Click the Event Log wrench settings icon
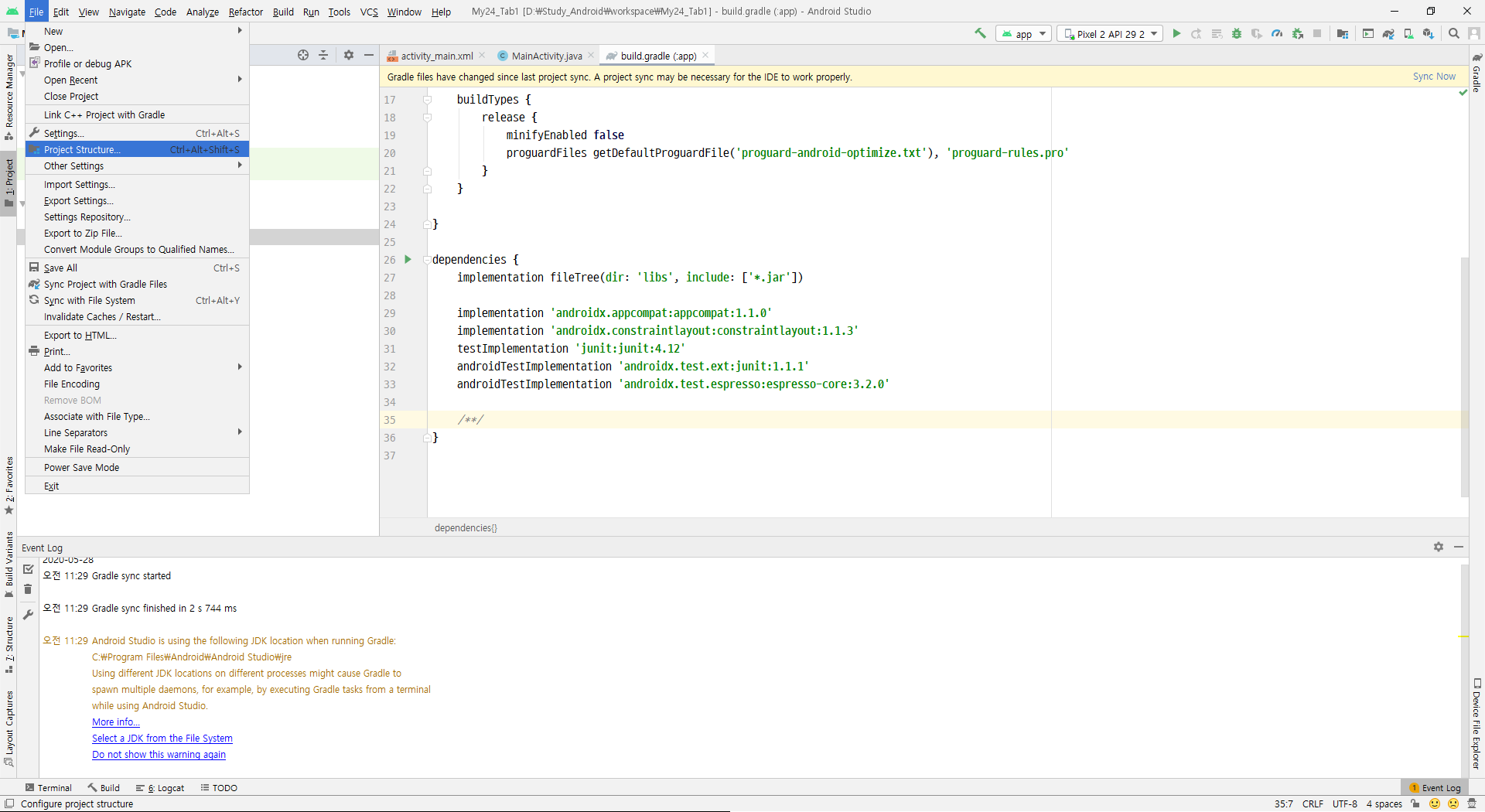1485x812 pixels. [29, 615]
